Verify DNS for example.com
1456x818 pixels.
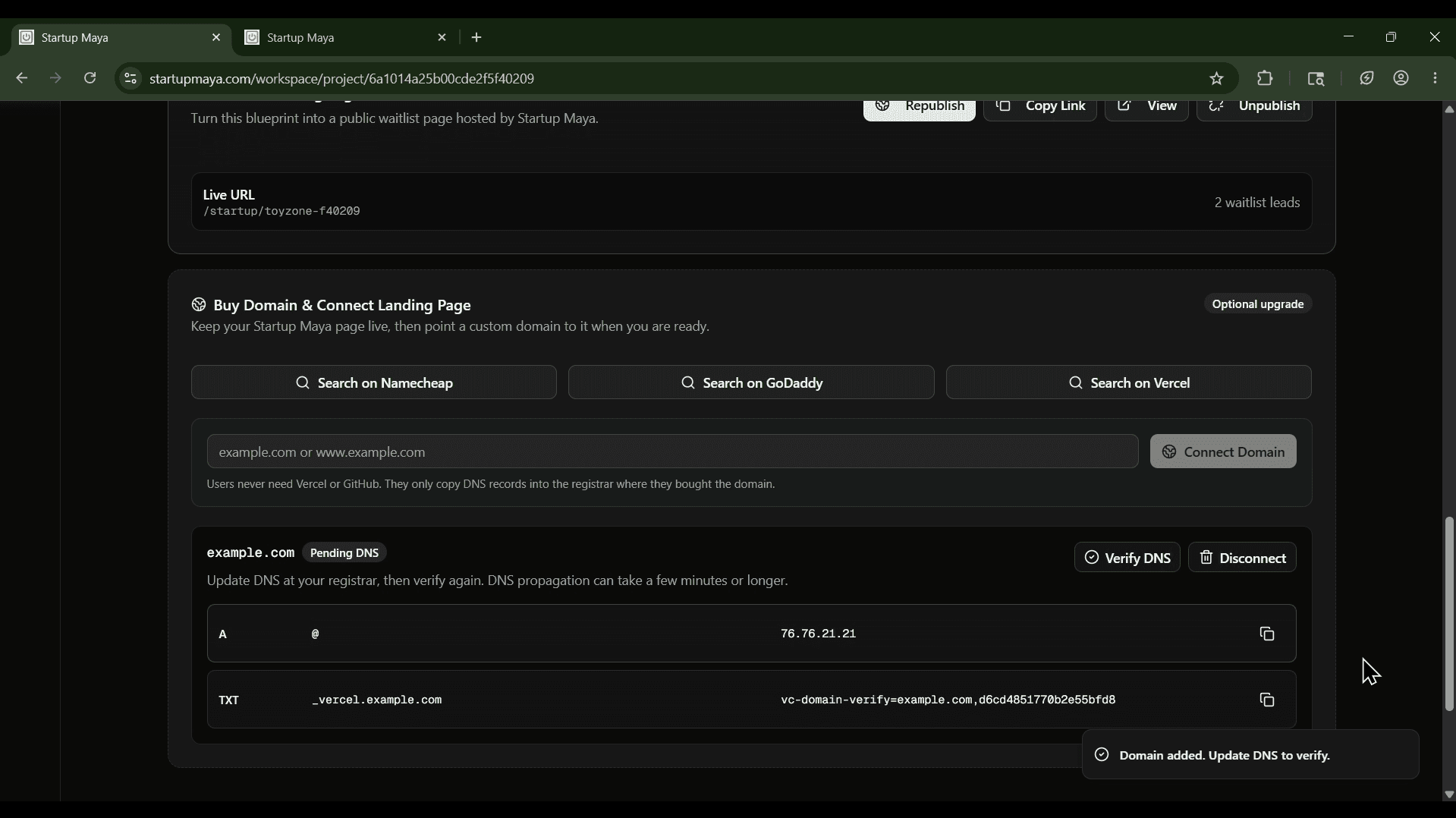(x=1127, y=558)
